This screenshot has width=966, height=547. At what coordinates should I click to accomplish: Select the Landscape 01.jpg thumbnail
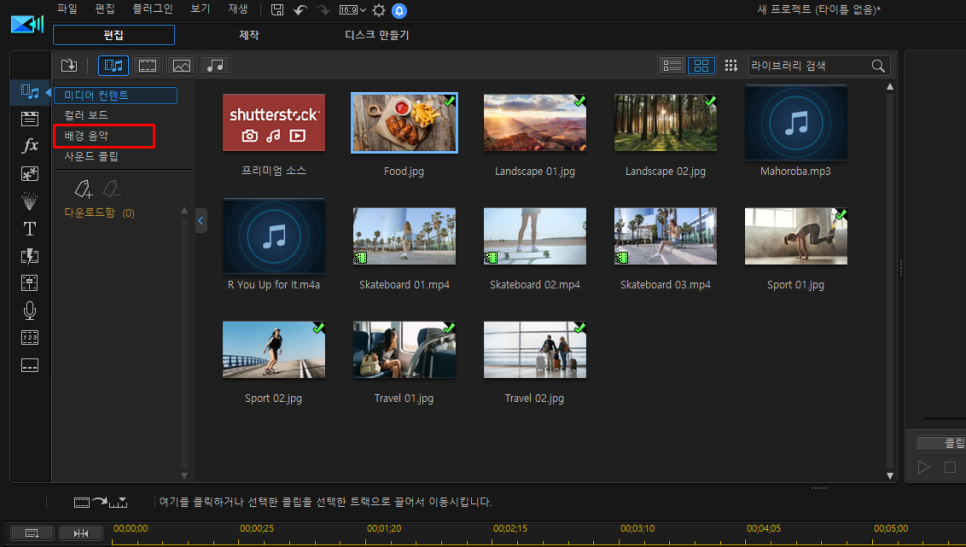(535, 123)
